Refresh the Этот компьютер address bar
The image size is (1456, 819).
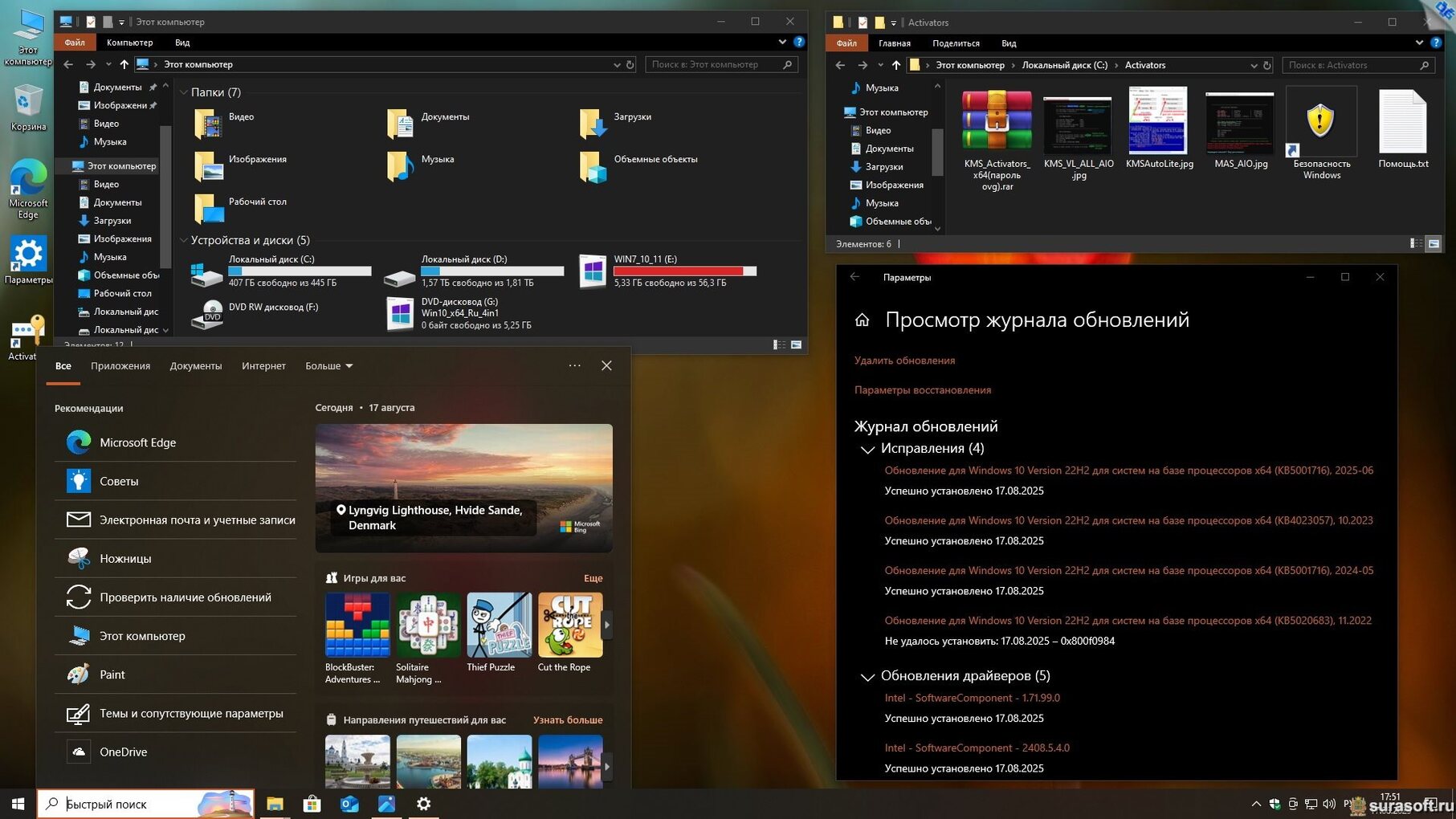point(630,65)
